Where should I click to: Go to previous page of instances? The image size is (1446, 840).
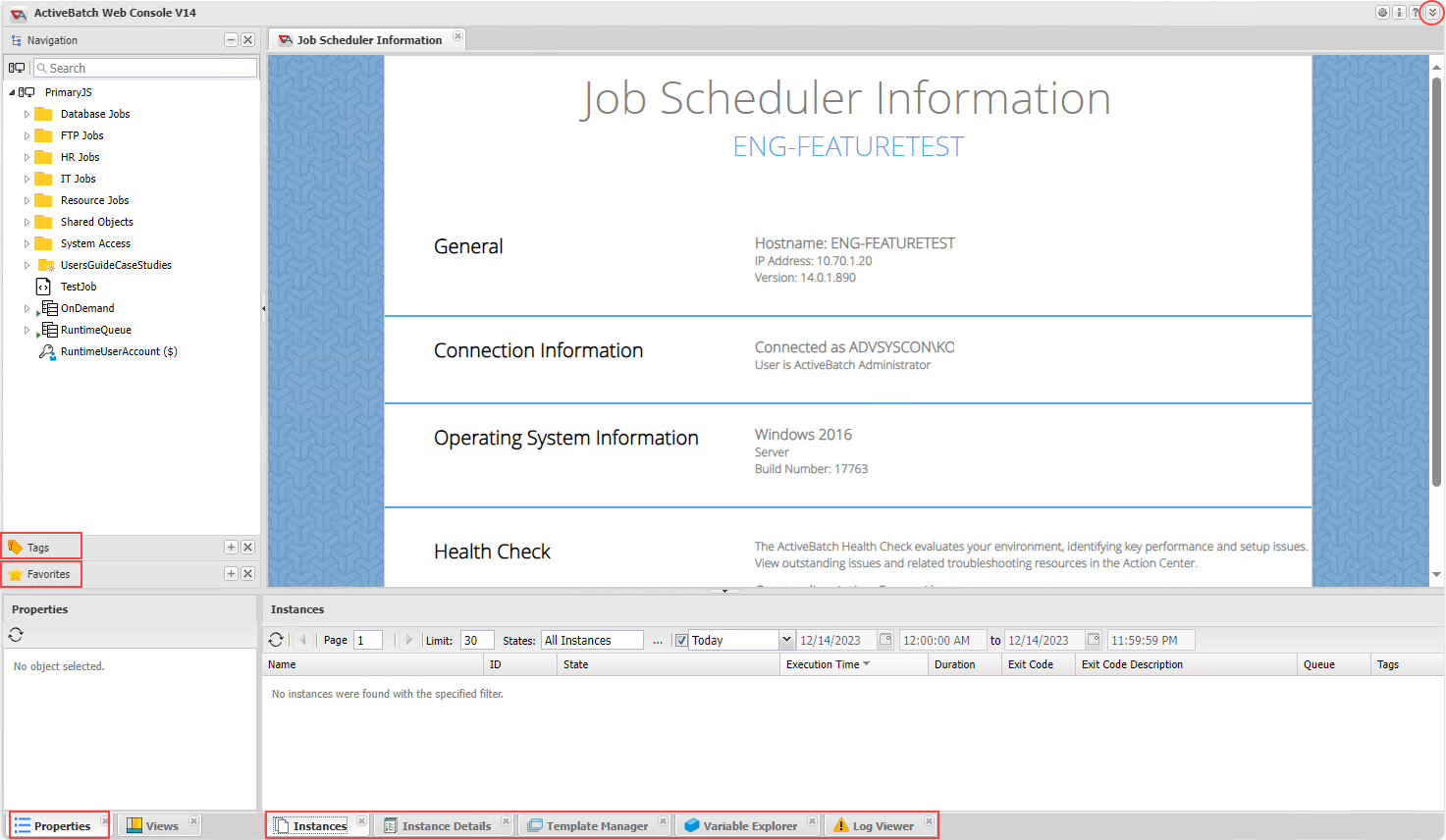pos(303,640)
